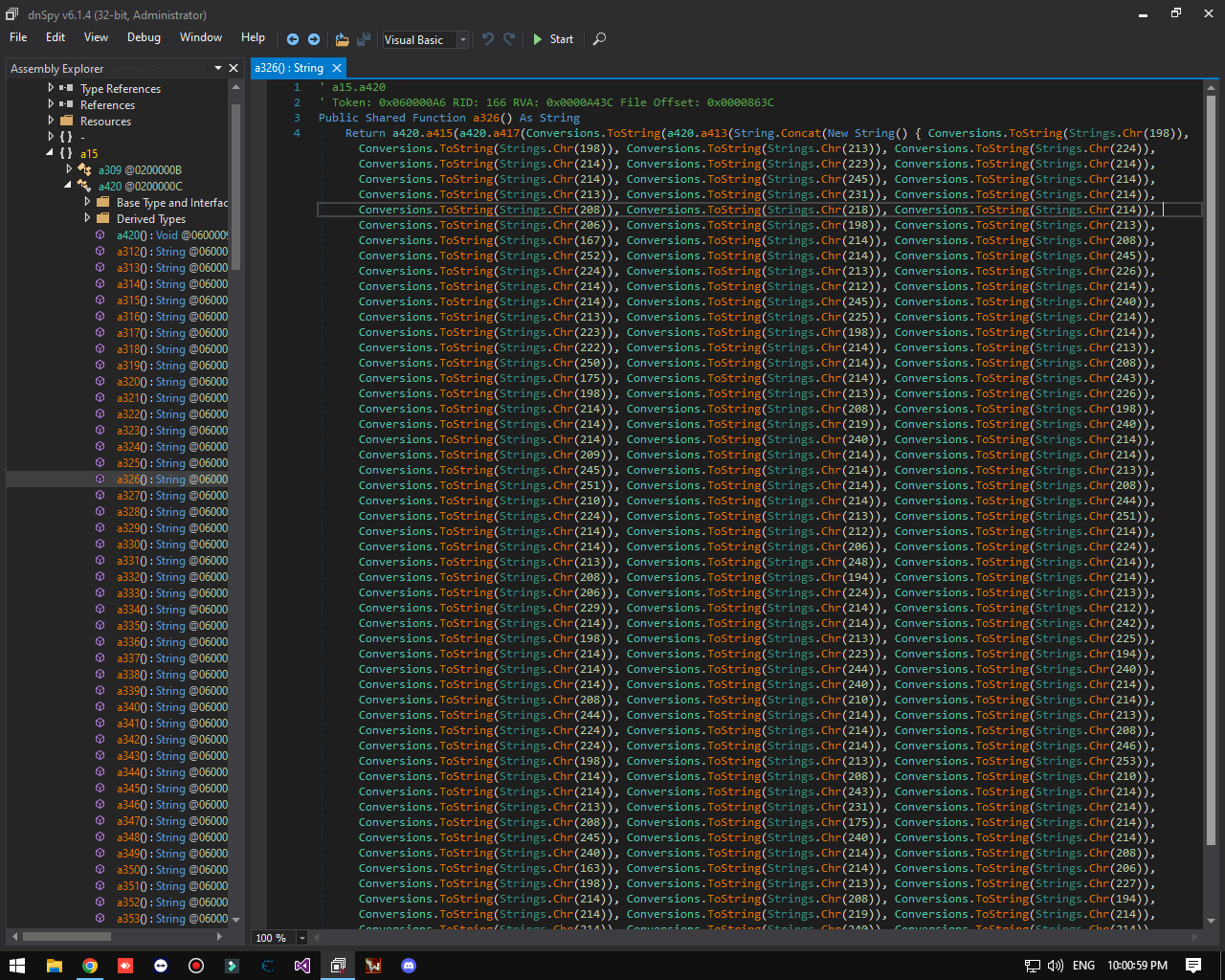Expand the Type References node
This screenshot has height=980, width=1225.
click(51, 88)
